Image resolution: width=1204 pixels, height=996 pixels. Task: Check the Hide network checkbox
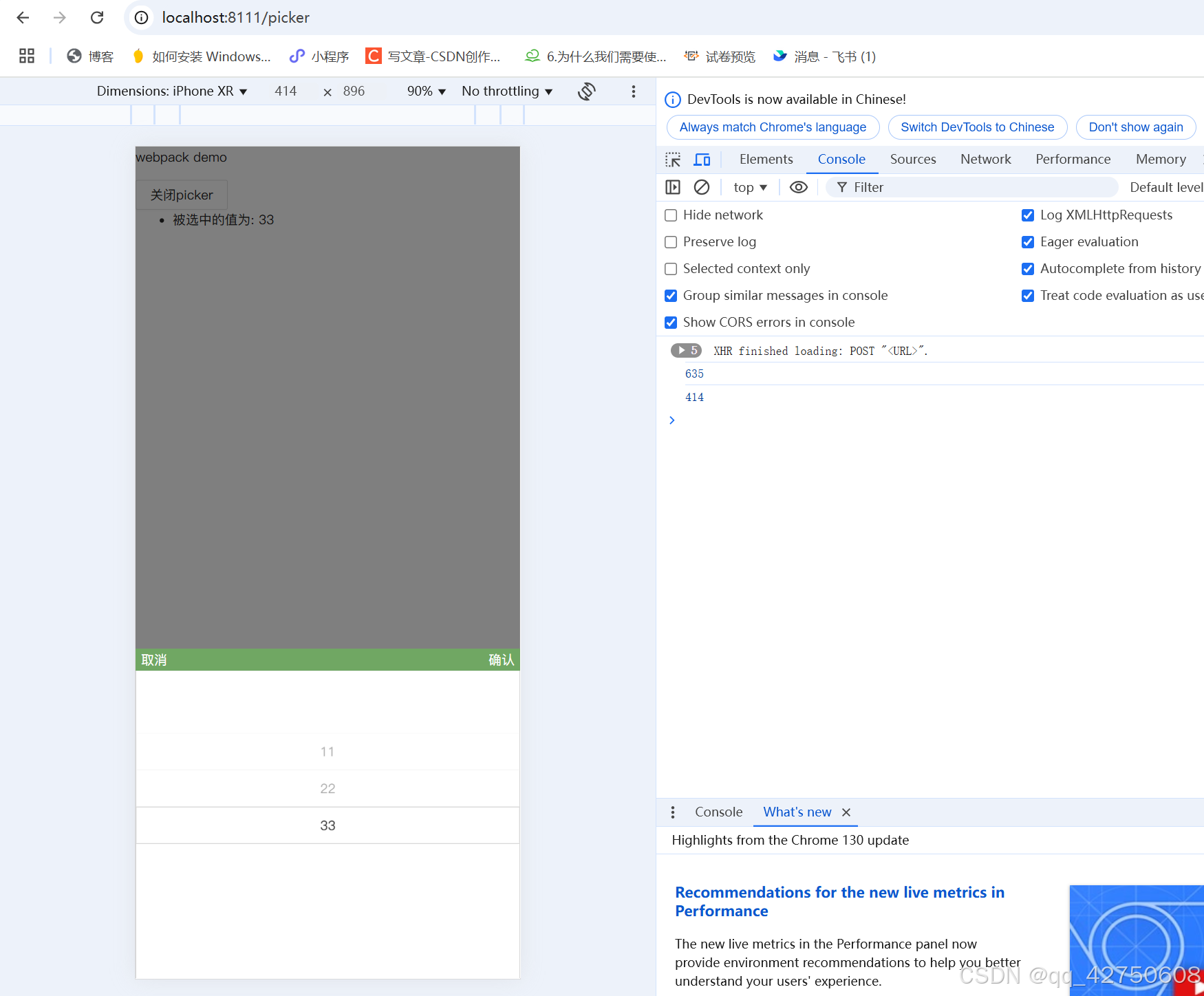[x=671, y=215]
